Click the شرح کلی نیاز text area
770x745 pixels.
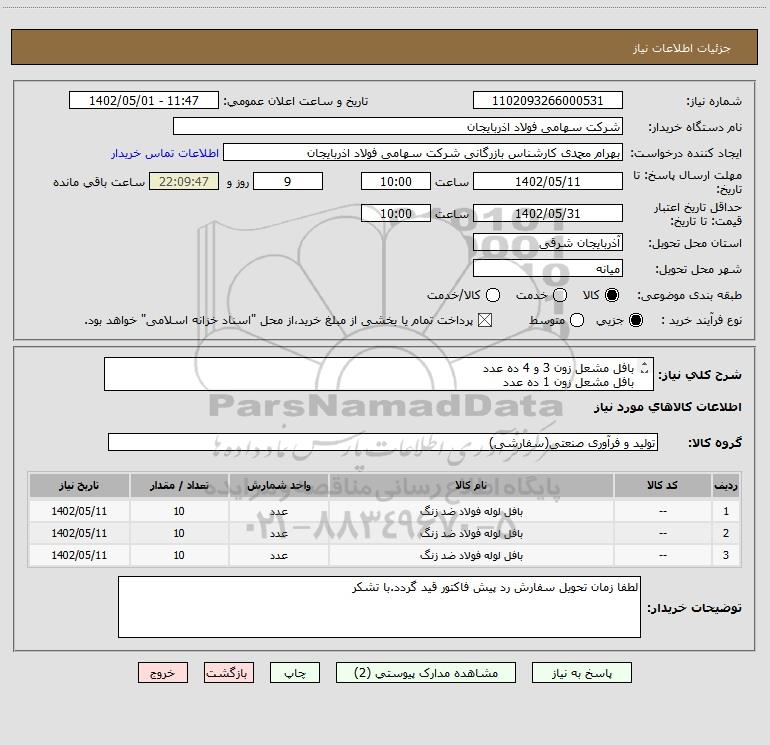pos(379,374)
